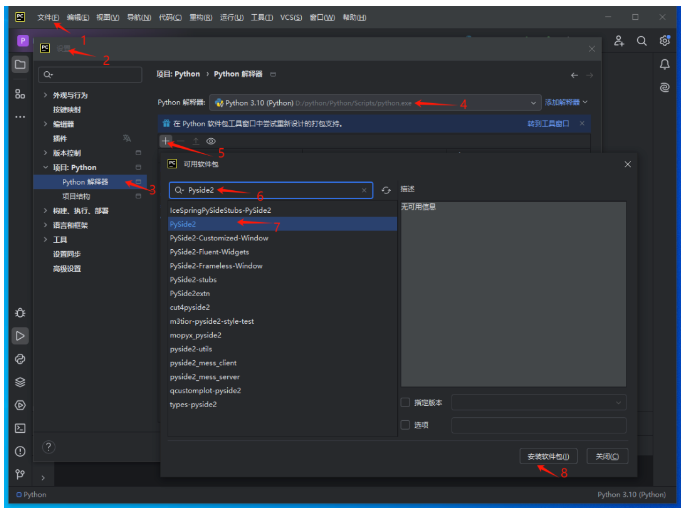Select Project Structure in settings tree
Viewport: 684px width, 514px height.
pyautogui.click(x=76, y=196)
